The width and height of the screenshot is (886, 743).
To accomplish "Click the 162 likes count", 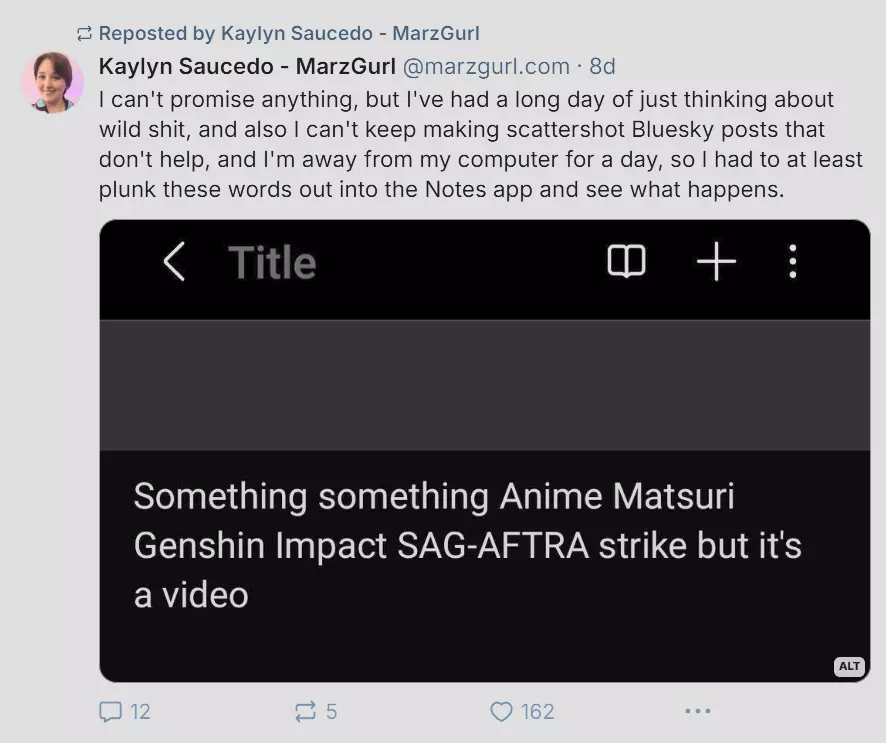I will (537, 711).
